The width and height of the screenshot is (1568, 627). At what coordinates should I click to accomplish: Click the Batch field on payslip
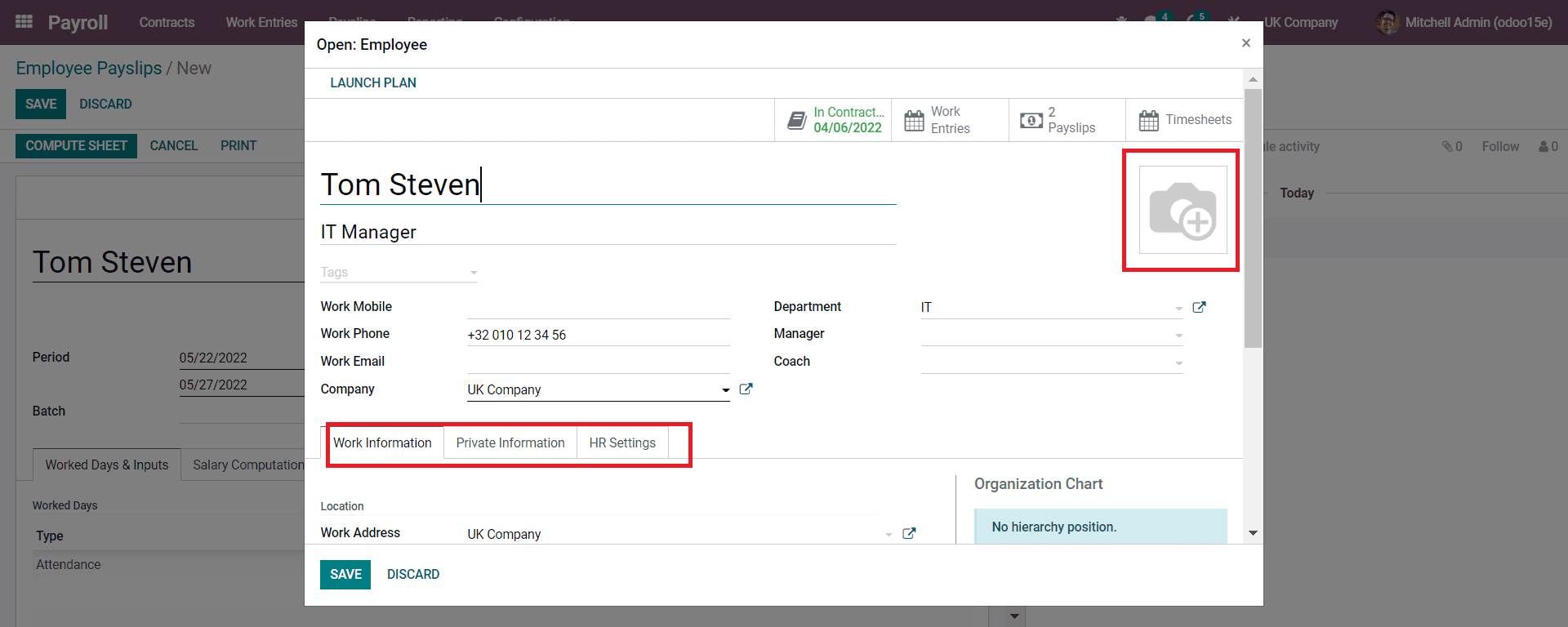pos(242,411)
